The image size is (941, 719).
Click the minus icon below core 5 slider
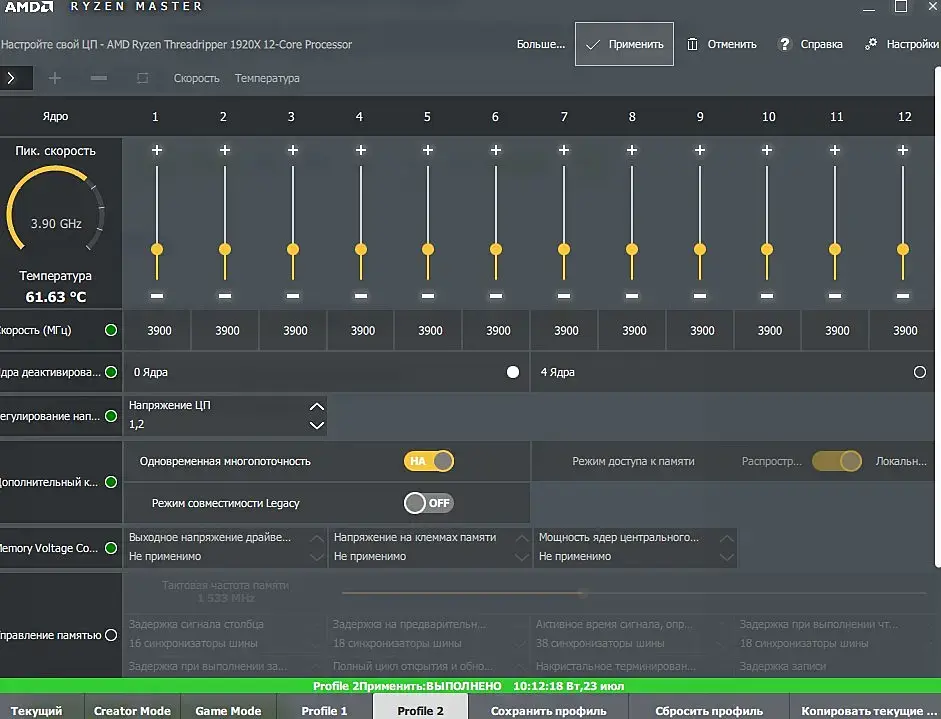pyautogui.click(x=428, y=296)
